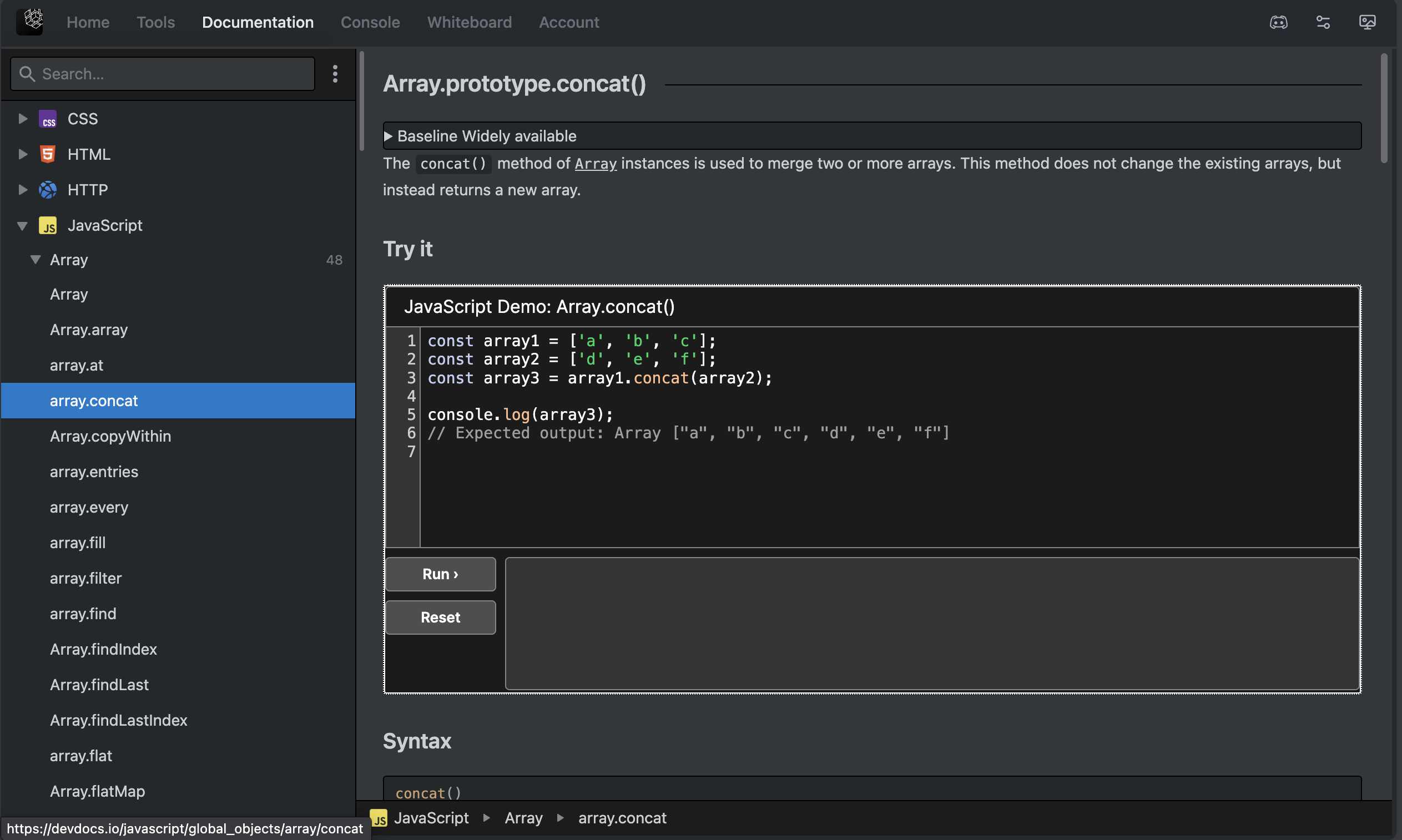Viewport: 1402px width, 840px height.
Task: Open the Discord icon in top bar
Action: (1278, 22)
